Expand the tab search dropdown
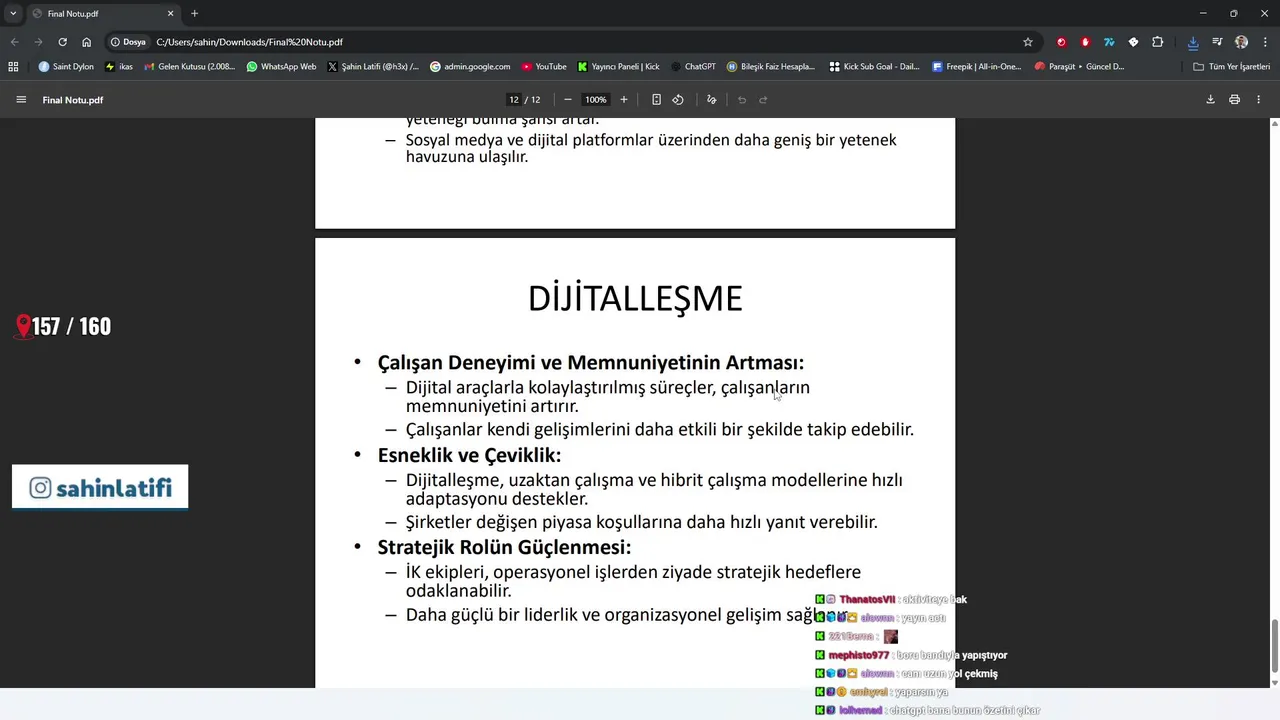 pos(13,14)
